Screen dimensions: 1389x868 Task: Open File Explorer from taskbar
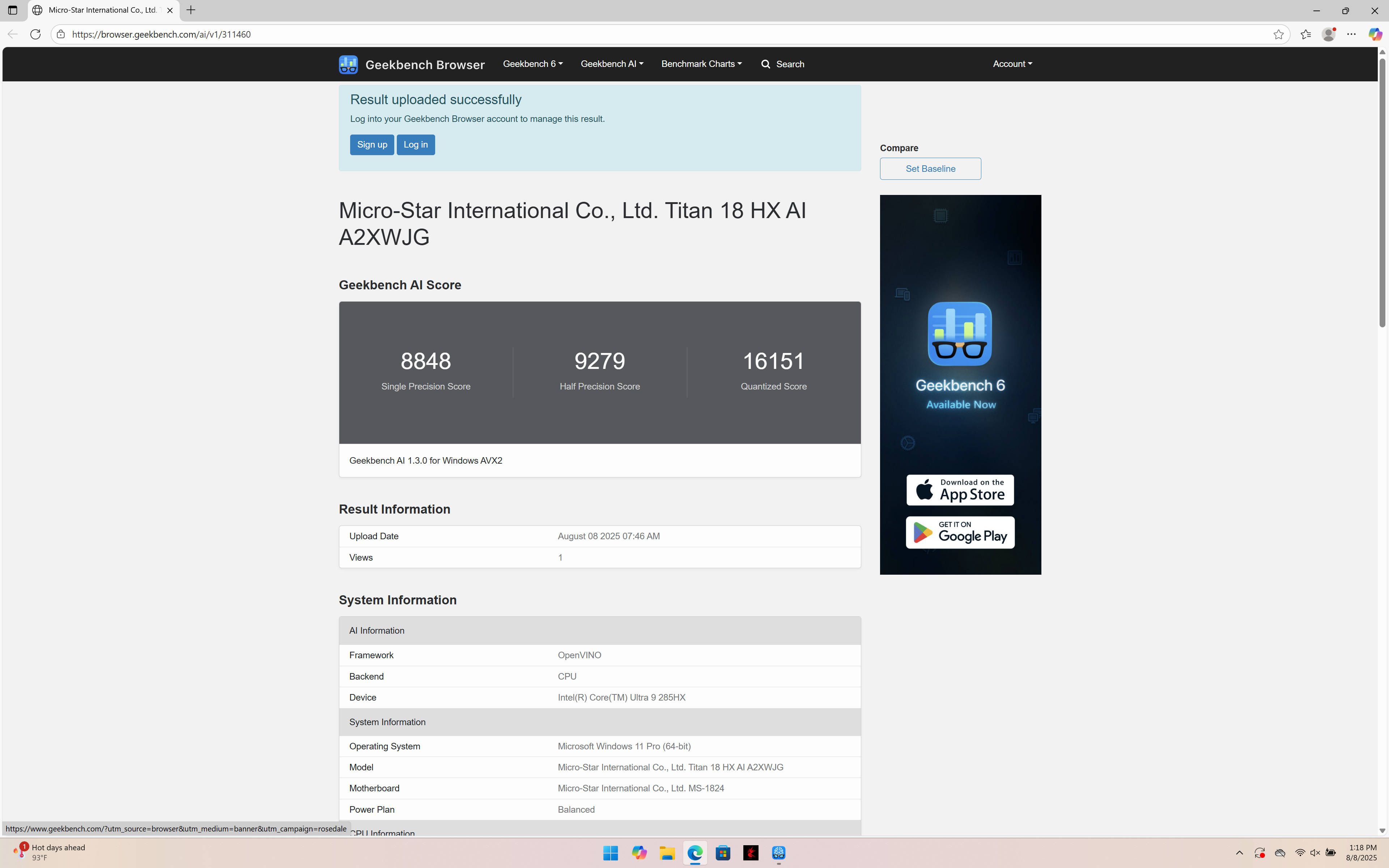(667, 853)
